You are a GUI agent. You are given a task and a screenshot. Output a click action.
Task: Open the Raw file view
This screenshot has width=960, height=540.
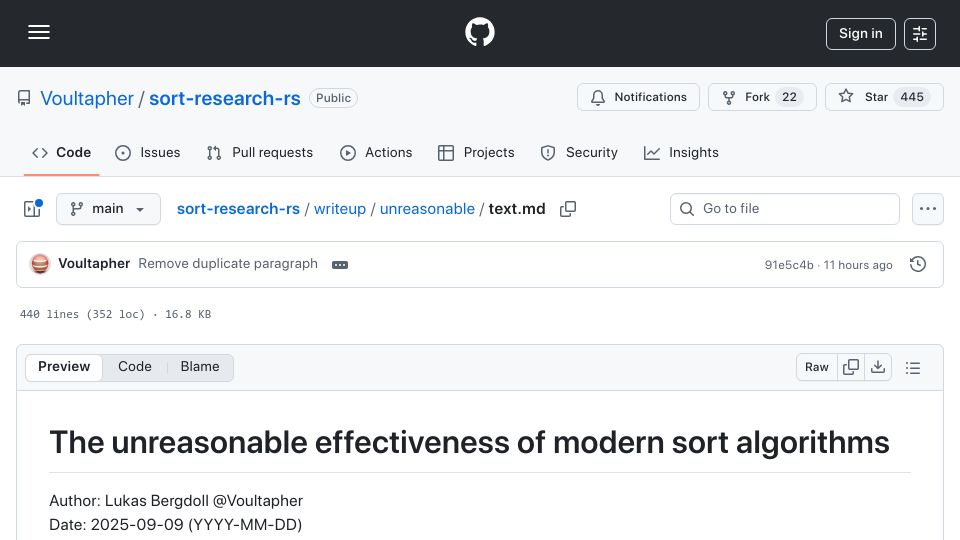click(x=817, y=367)
